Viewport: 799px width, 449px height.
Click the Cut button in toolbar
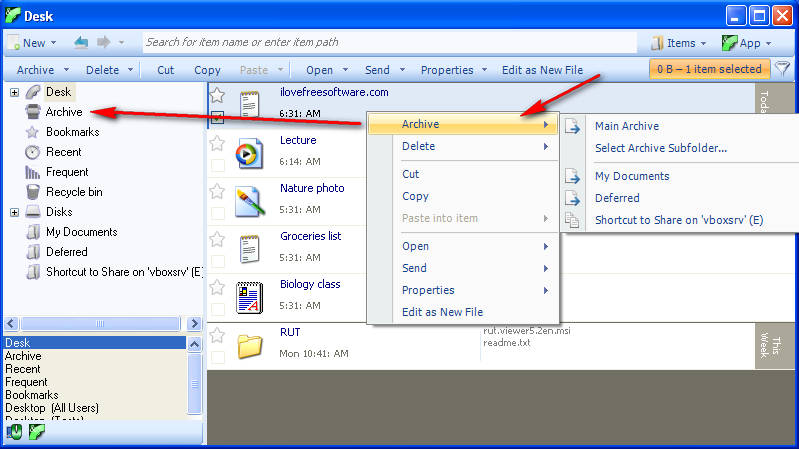click(165, 70)
